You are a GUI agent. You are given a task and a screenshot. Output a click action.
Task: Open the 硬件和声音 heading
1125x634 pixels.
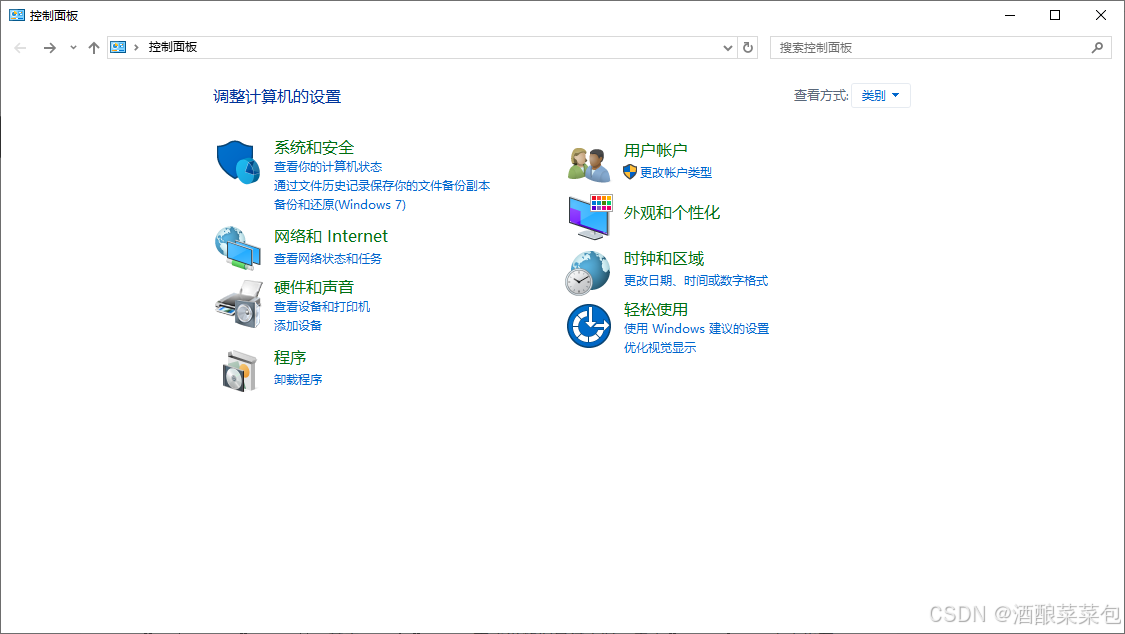314,288
